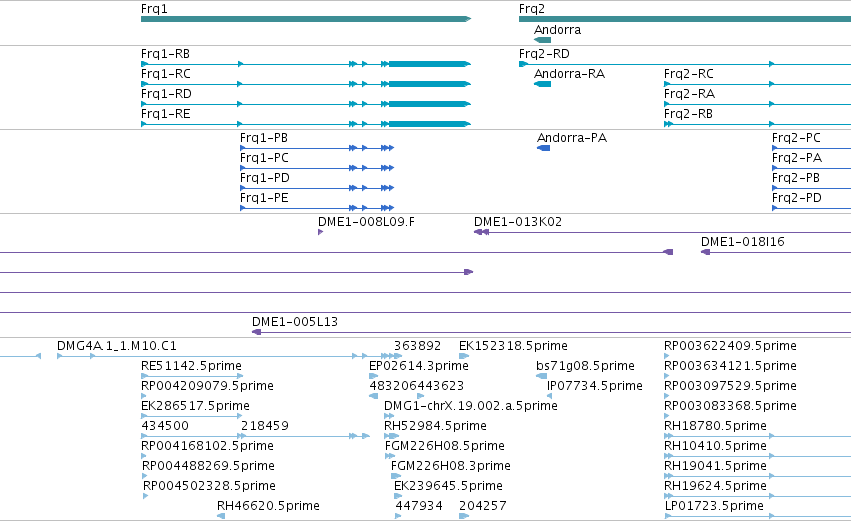Select the Frq1 gene label

154,9
